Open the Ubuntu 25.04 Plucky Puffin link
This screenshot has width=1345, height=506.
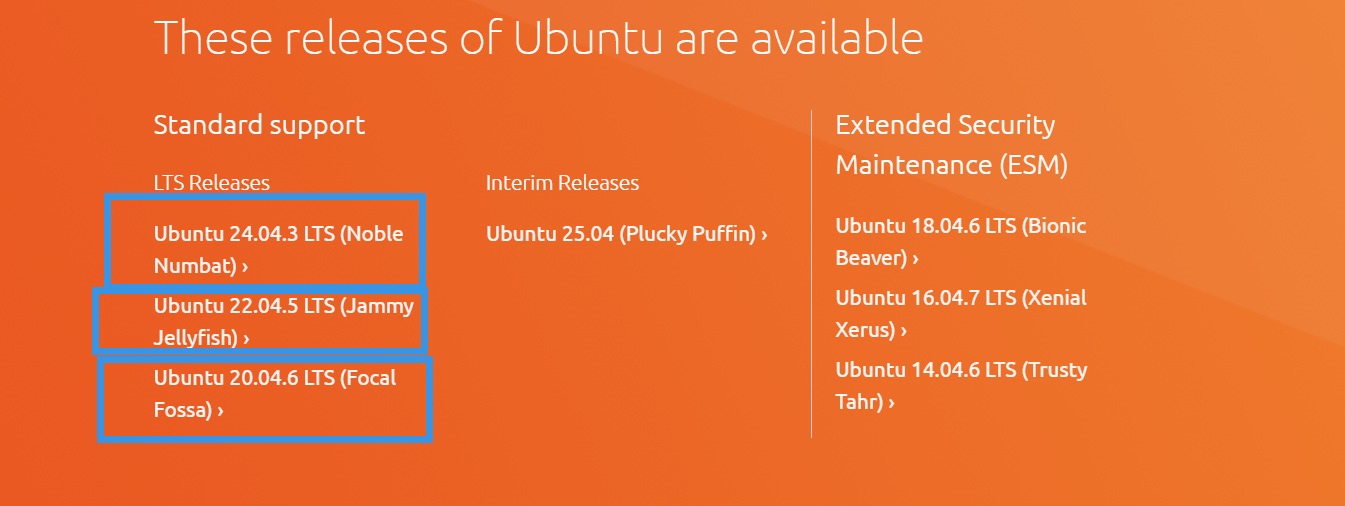[x=627, y=234]
